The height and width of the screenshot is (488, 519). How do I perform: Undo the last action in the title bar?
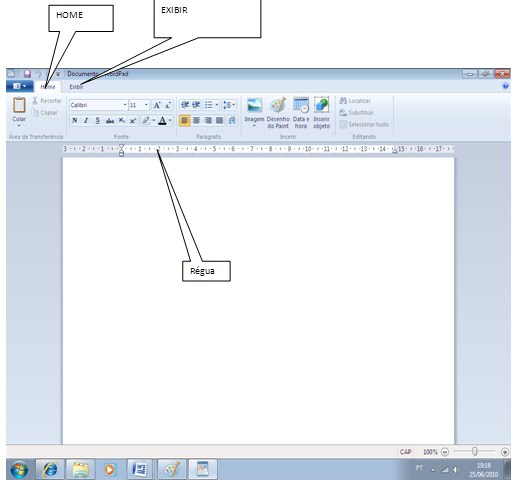point(38,74)
